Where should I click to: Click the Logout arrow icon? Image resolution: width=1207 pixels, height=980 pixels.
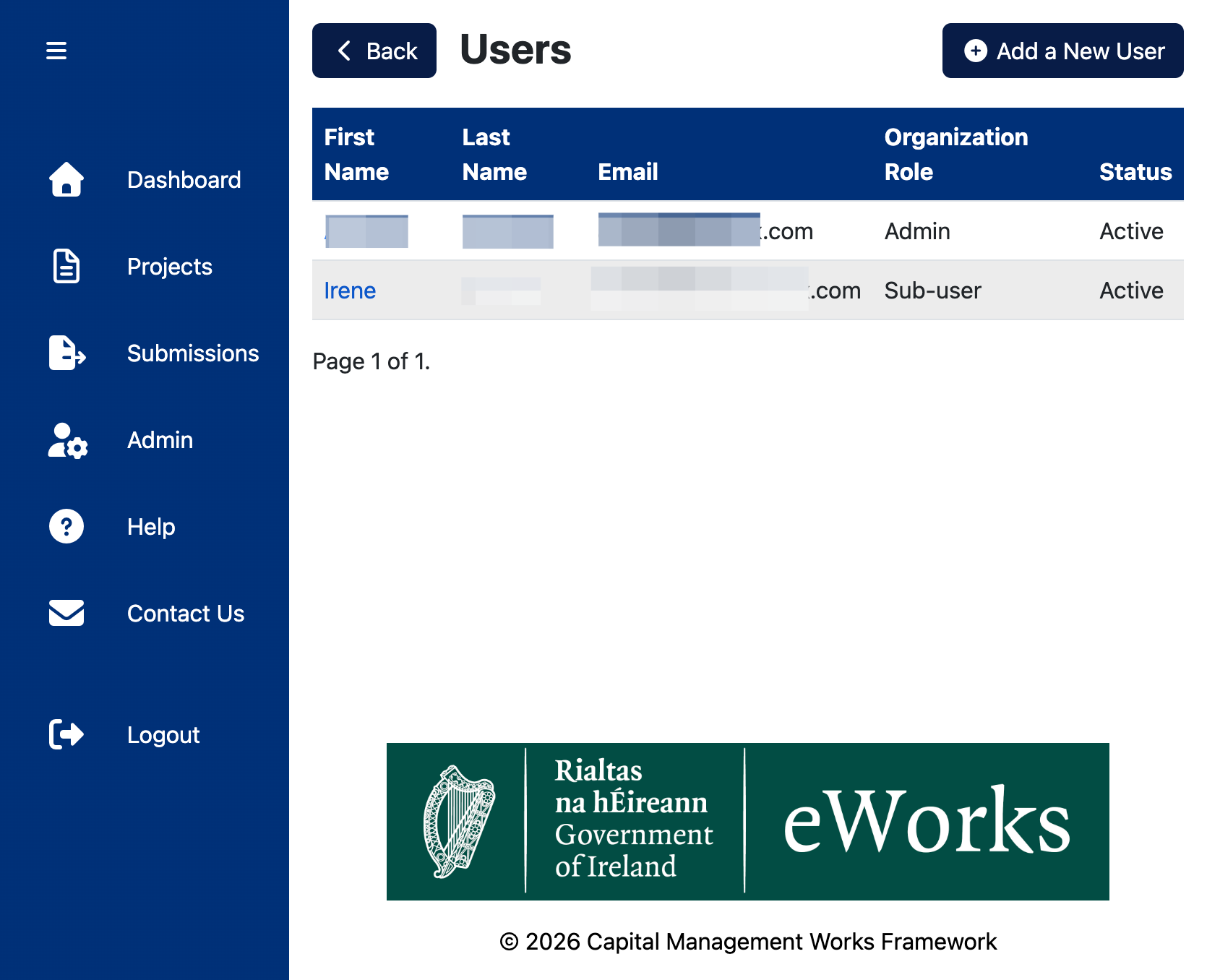66,734
